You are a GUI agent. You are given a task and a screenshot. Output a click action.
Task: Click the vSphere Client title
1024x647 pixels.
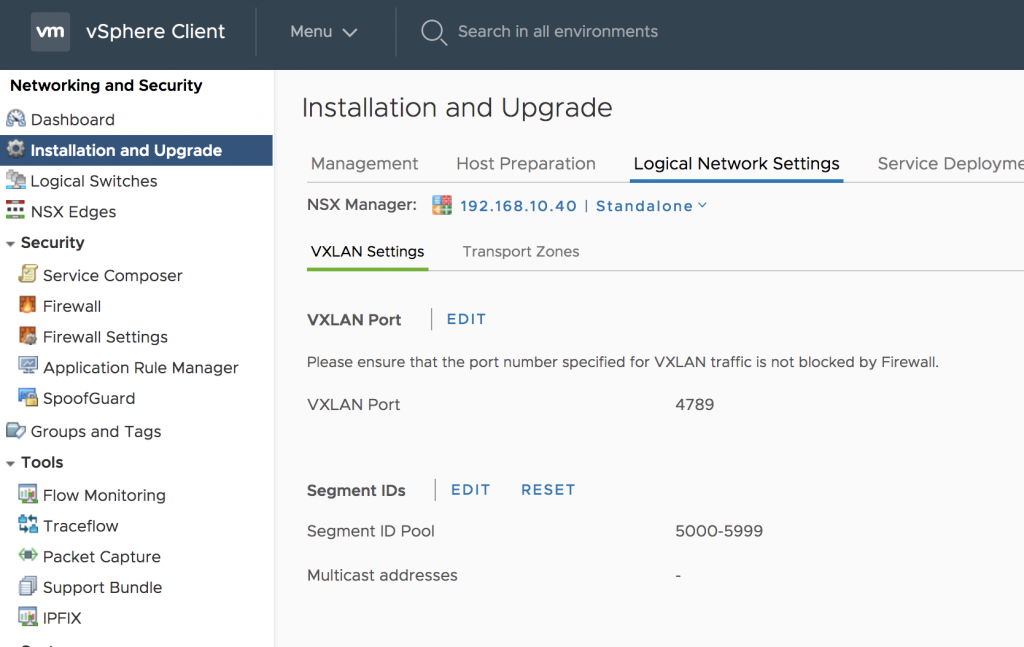coord(155,31)
